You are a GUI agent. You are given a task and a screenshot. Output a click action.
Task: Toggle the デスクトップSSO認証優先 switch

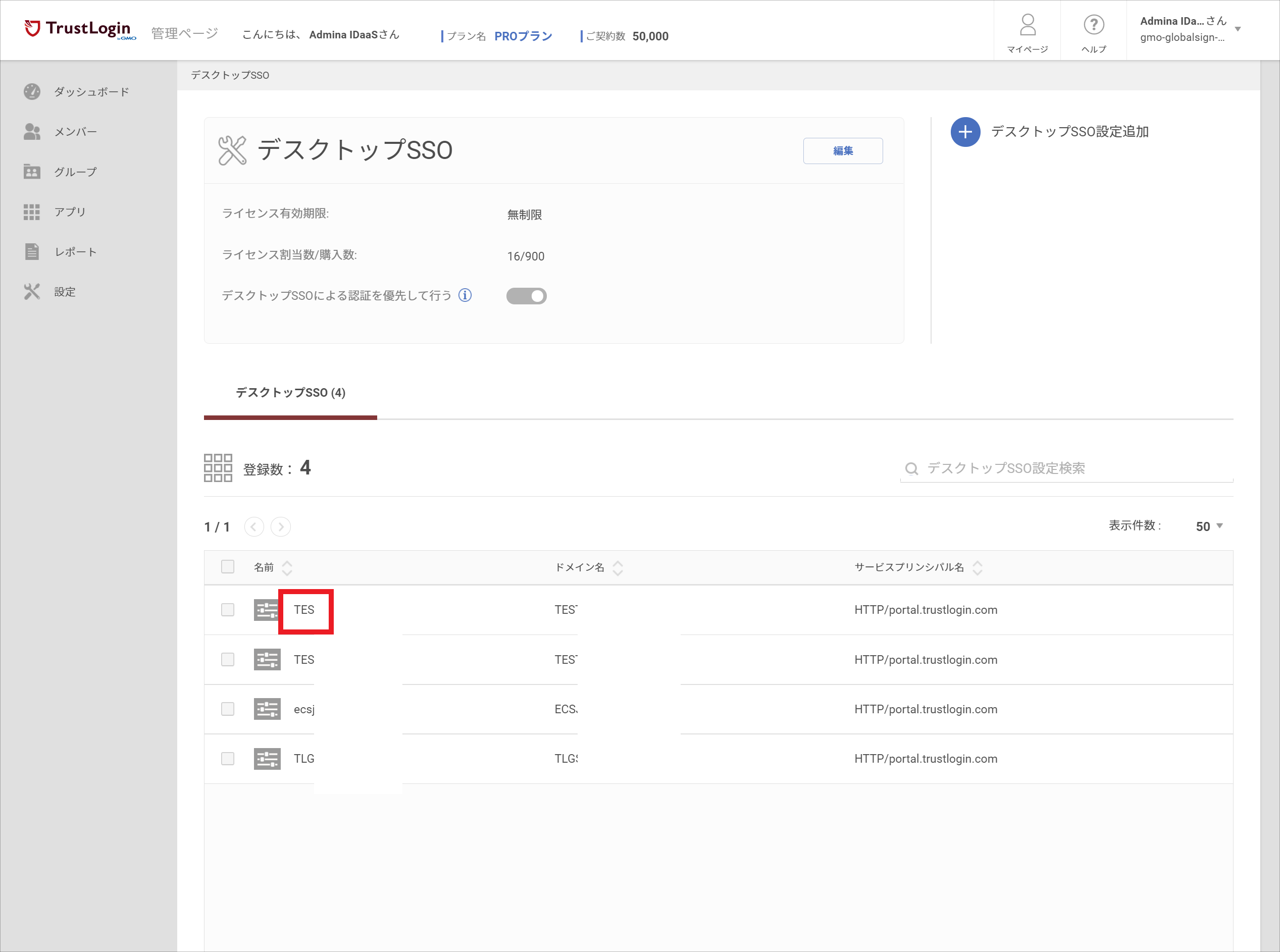click(x=526, y=296)
